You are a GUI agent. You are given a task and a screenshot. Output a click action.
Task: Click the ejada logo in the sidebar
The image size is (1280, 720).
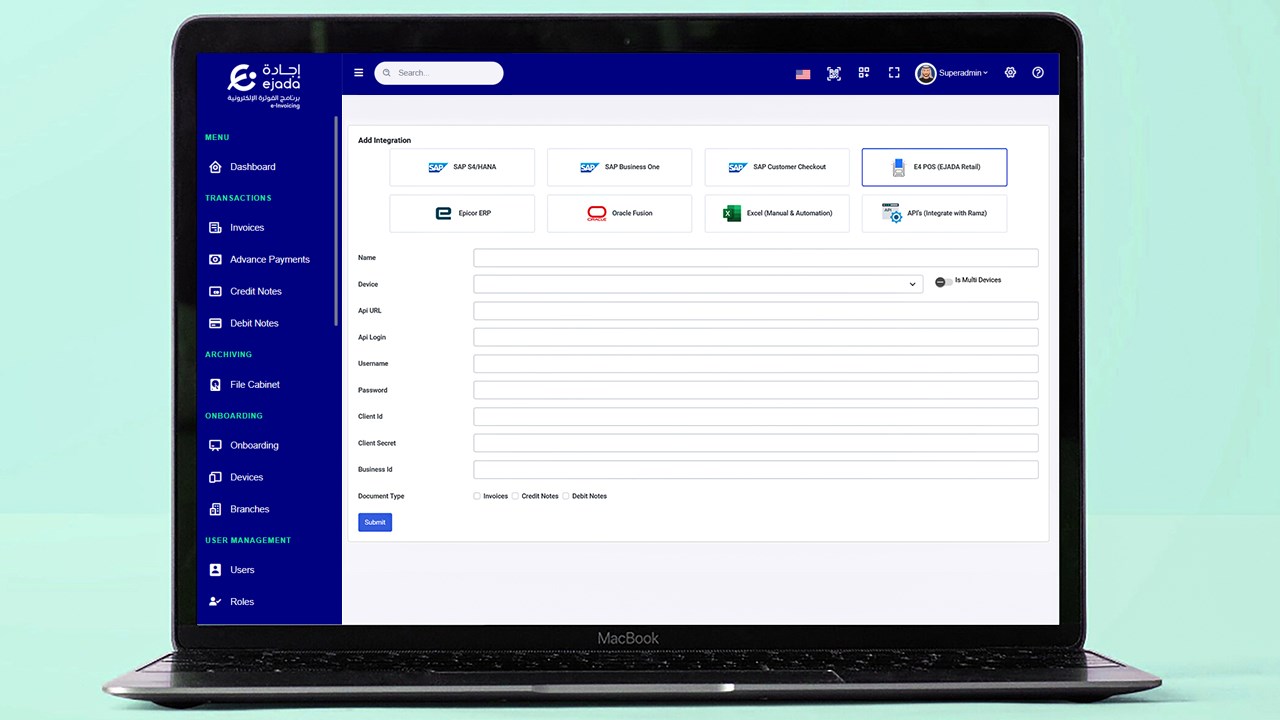tap(263, 84)
